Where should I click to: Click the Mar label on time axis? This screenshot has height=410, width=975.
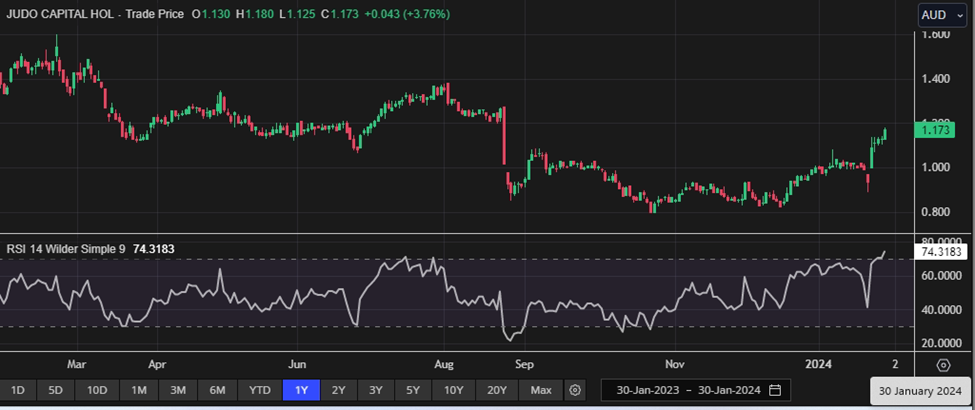tap(76, 363)
